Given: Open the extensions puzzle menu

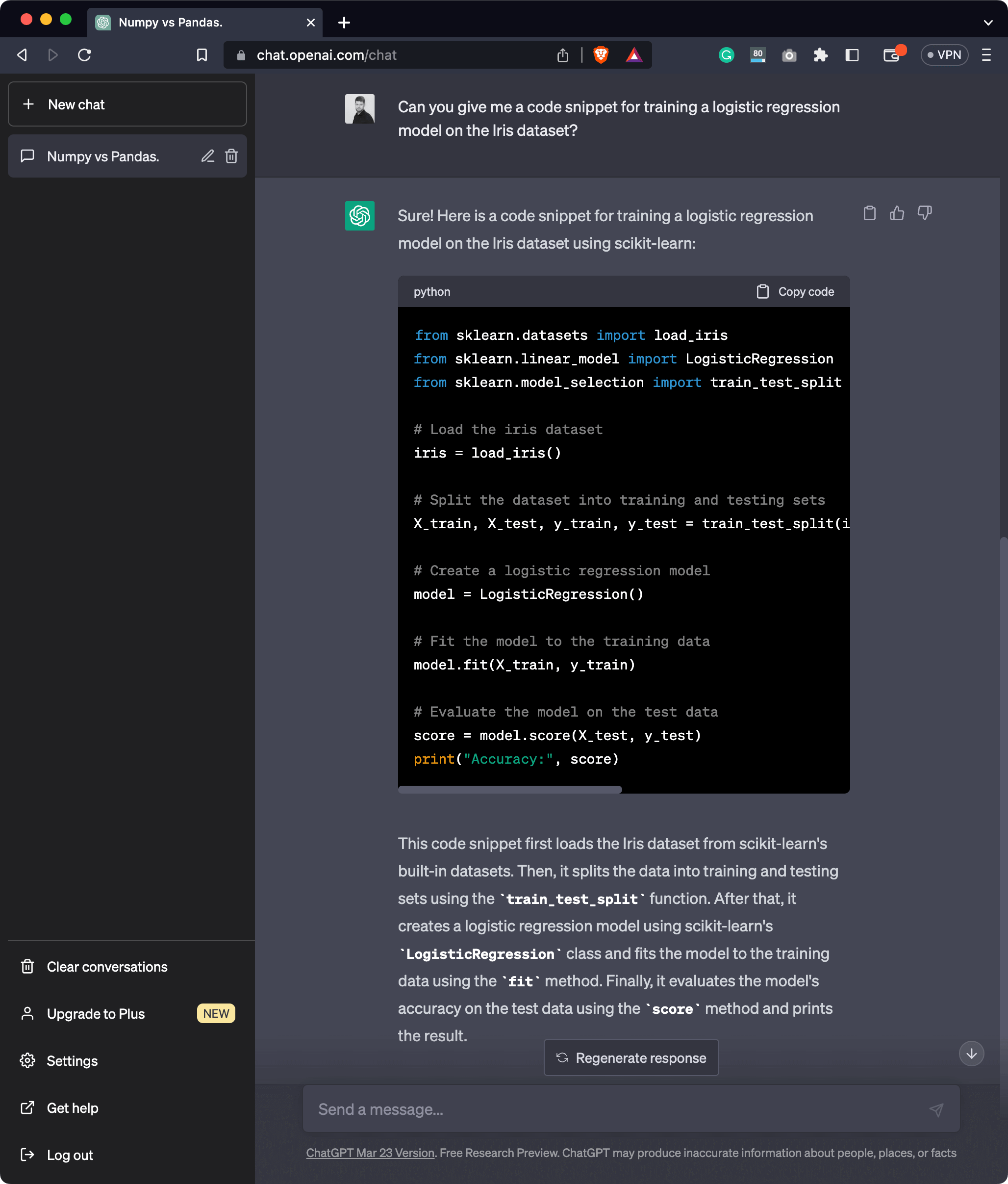Looking at the screenshot, I should pos(820,55).
